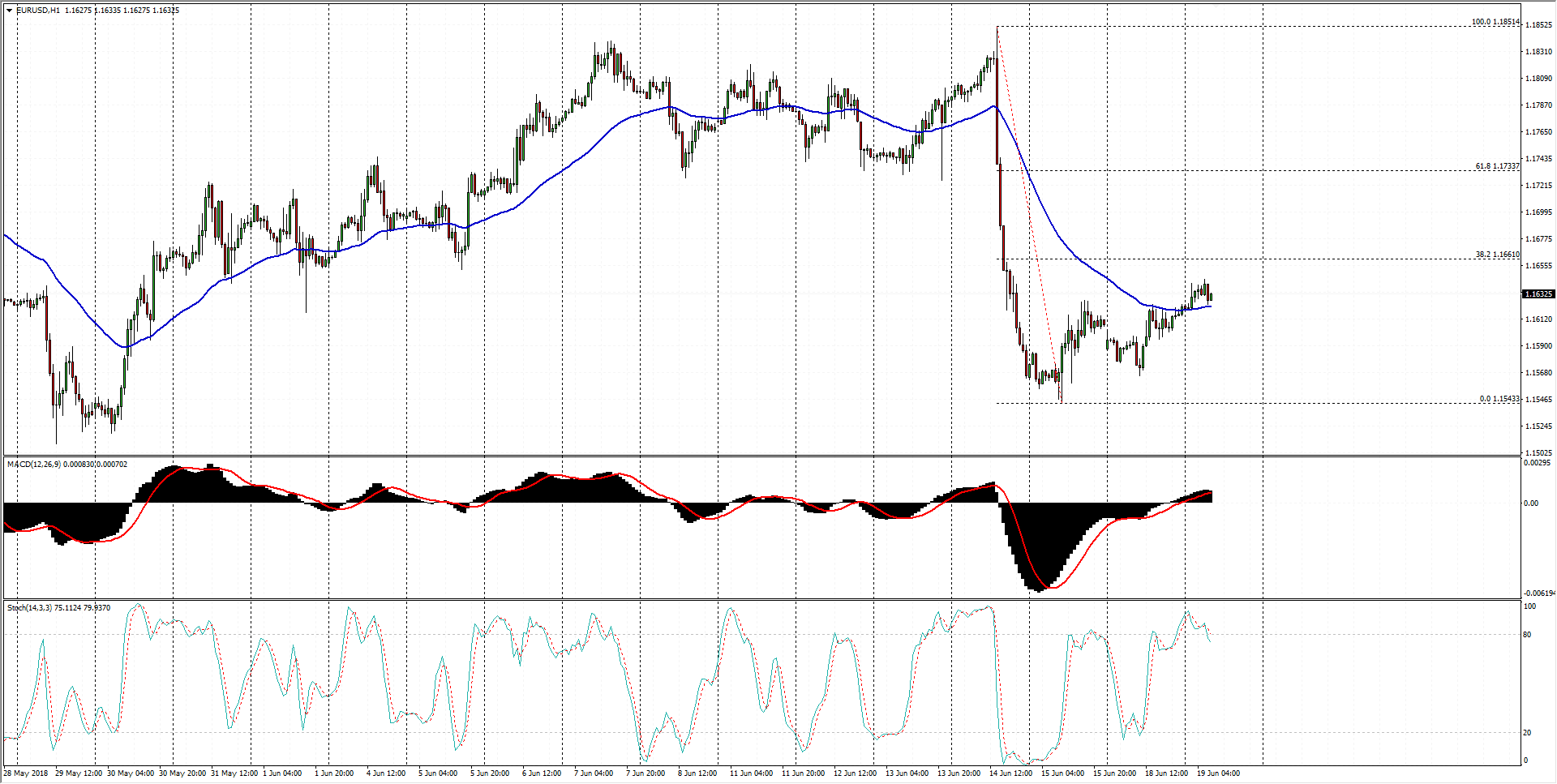Select the 61.8 Fibonacci level label

point(1496,166)
